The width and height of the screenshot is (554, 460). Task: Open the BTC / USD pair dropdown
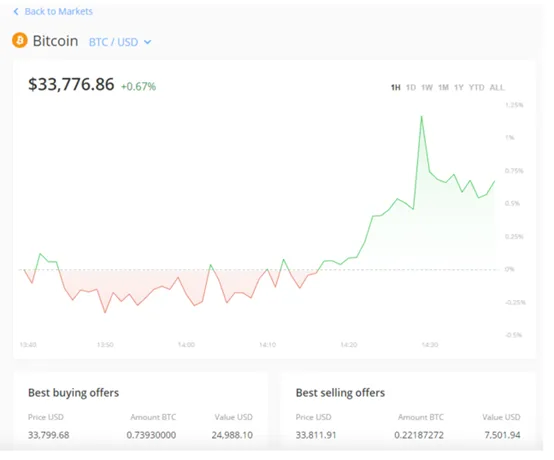(120, 42)
